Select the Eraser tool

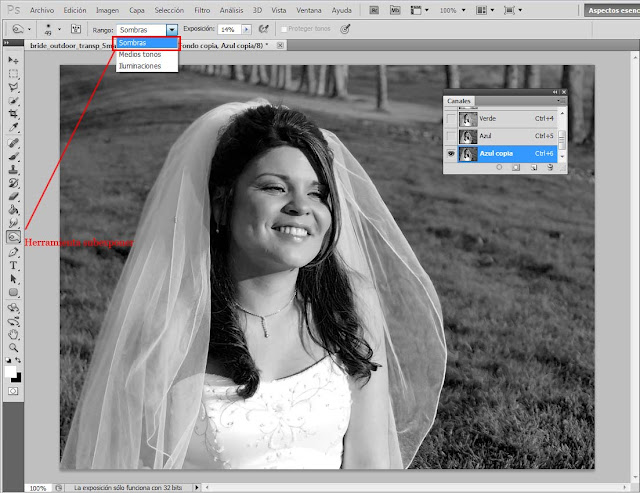coord(13,197)
